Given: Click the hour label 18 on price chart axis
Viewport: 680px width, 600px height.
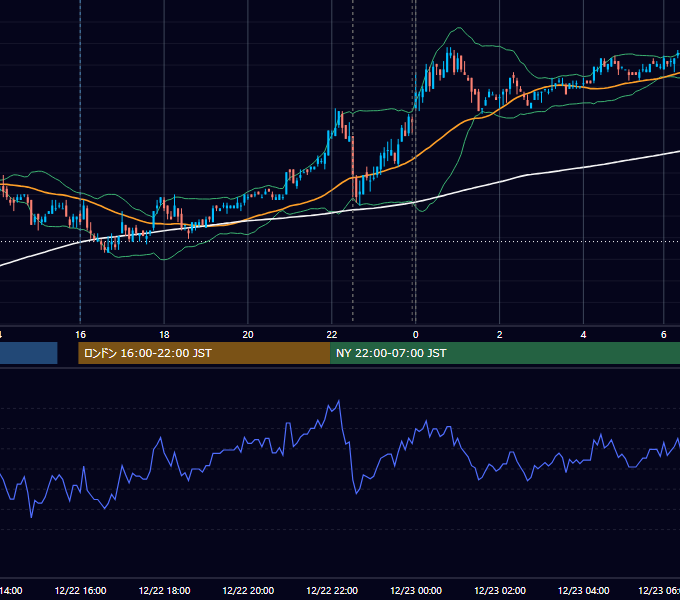Looking at the screenshot, I should (x=164, y=335).
